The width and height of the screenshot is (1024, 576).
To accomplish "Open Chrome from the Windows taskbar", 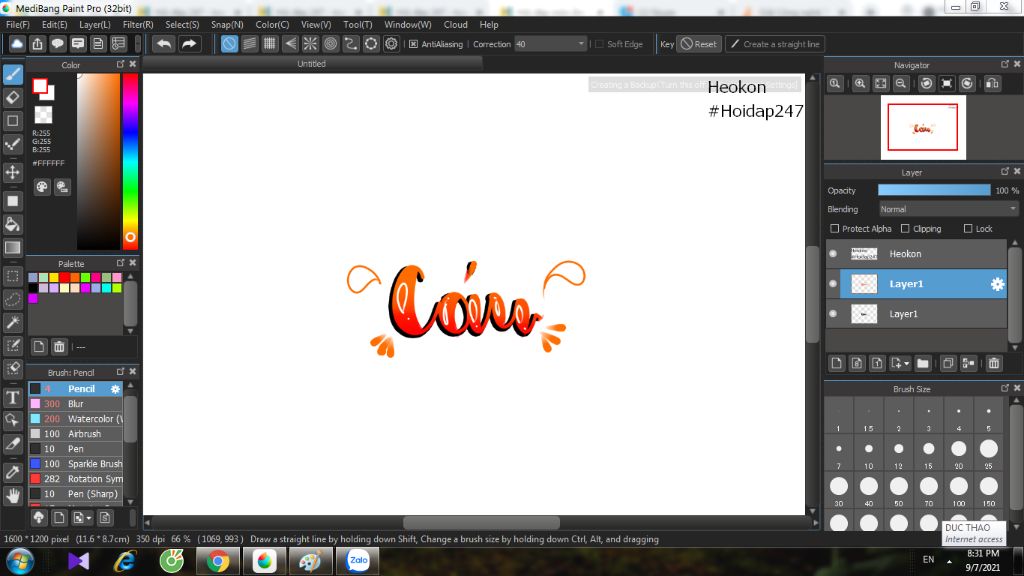I will coord(218,561).
